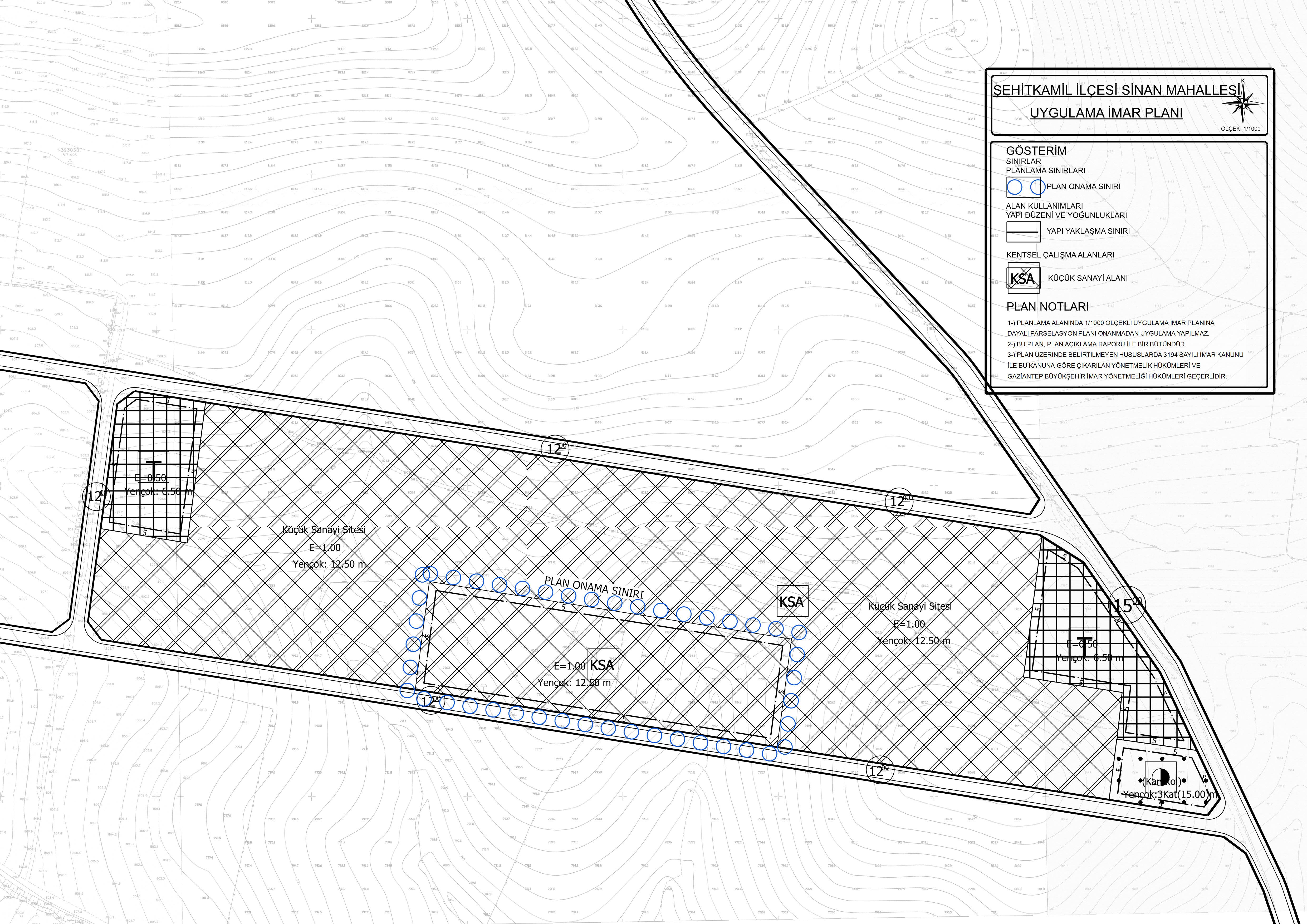Viewport: 1307px width, 924px height.
Task: Click the Küçük Sanayi Alanı legend text
Action: [1087, 278]
